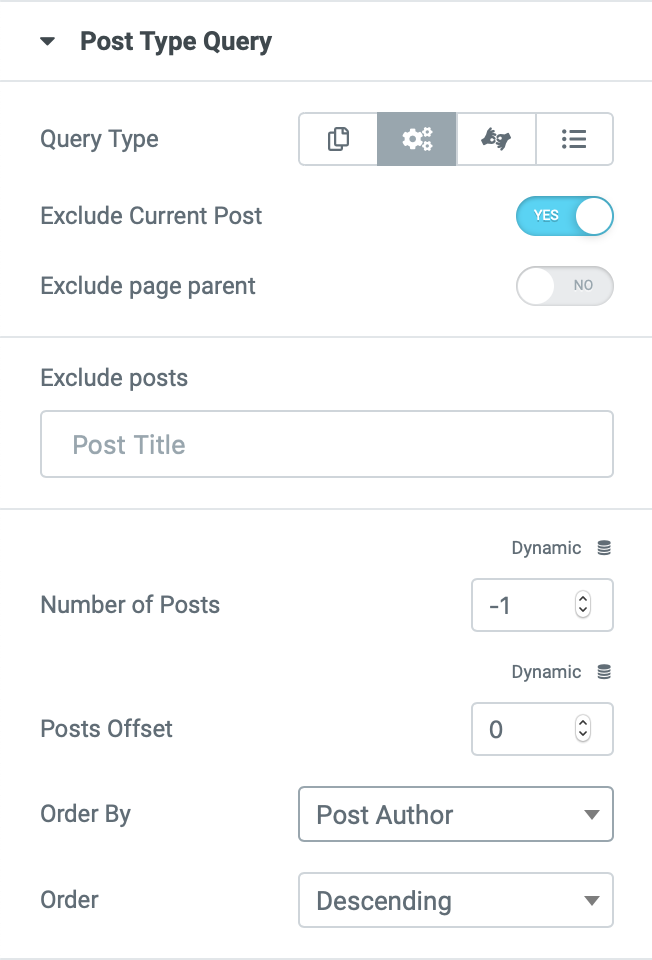This screenshot has width=652, height=960.
Task: Click the Dynamic label for Posts Offset
Action: tap(546, 672)
